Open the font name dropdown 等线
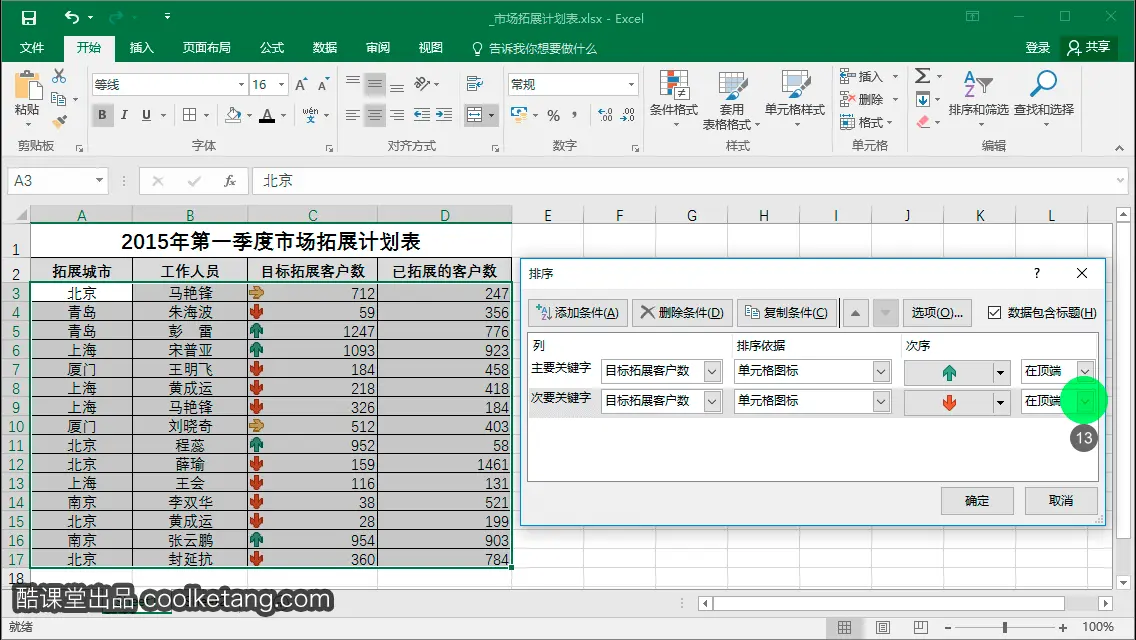 [241, 85]
